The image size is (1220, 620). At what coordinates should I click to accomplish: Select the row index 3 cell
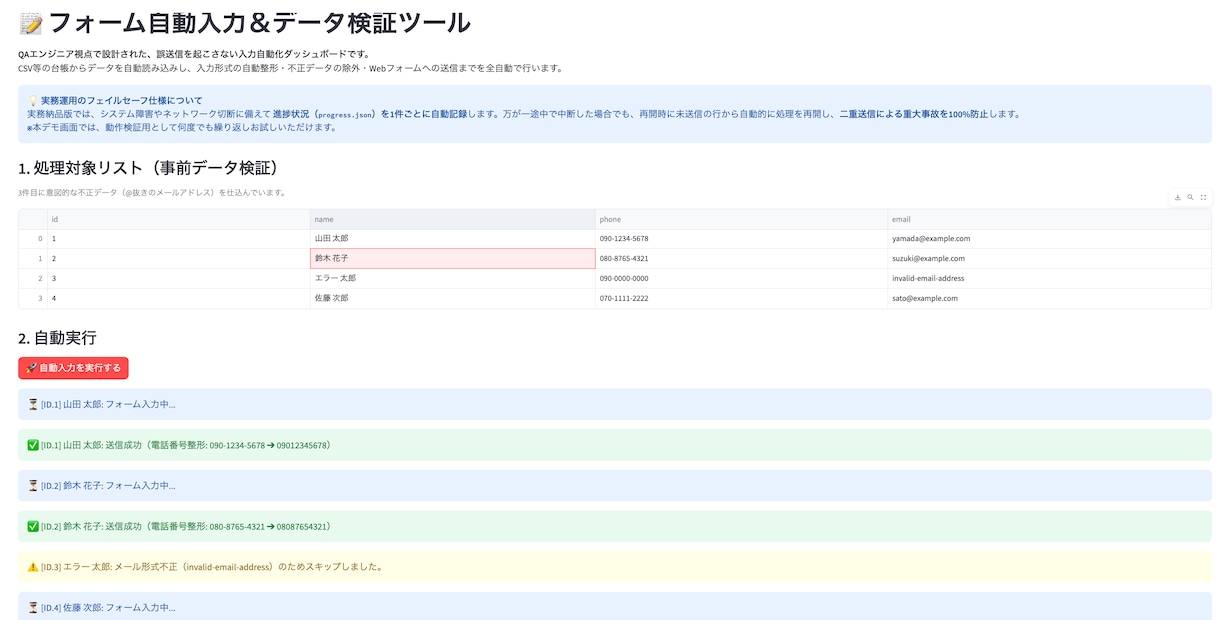[33, 298]
